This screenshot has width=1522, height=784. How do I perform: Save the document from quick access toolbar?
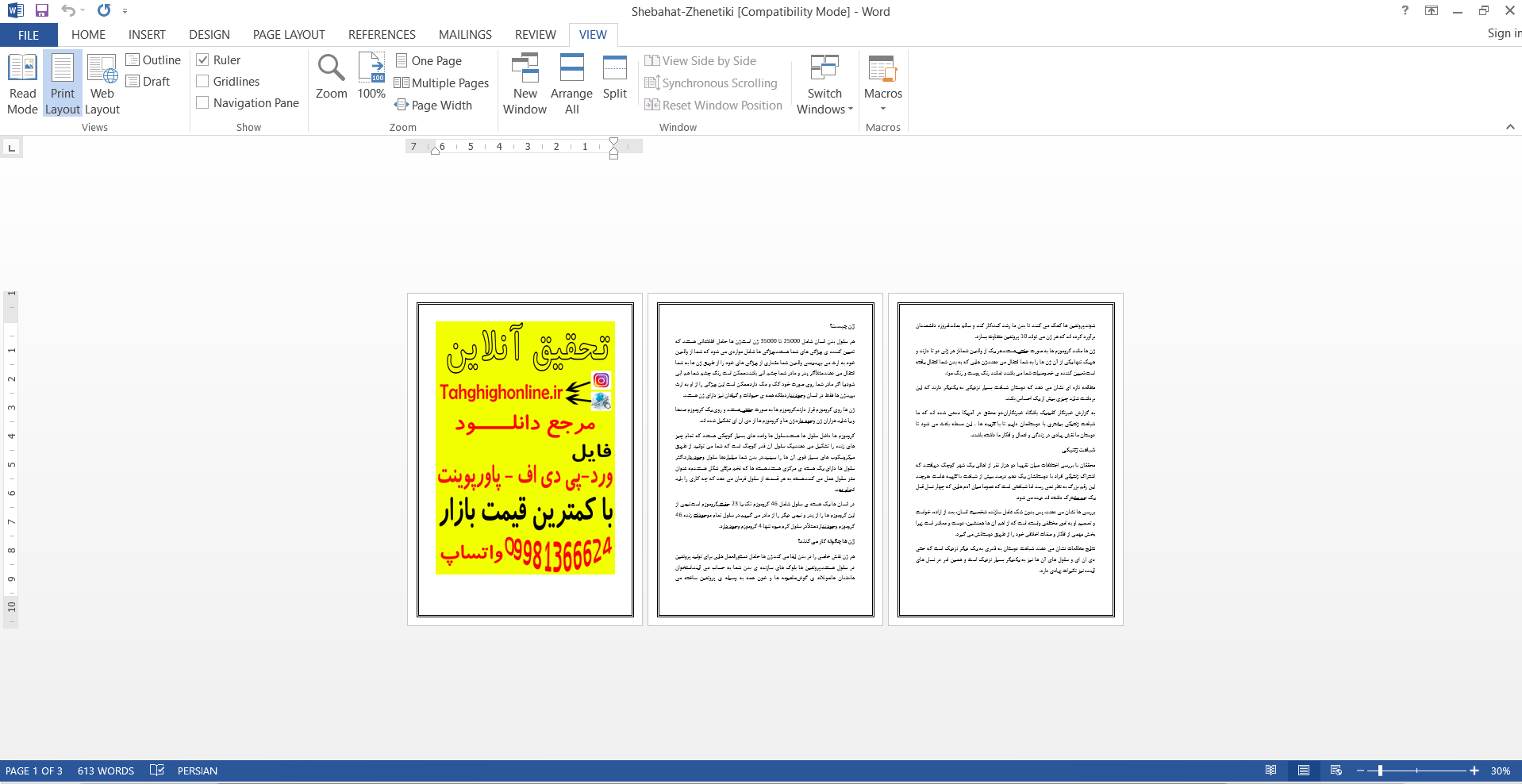pyautogui.click(x=42, y=10)
